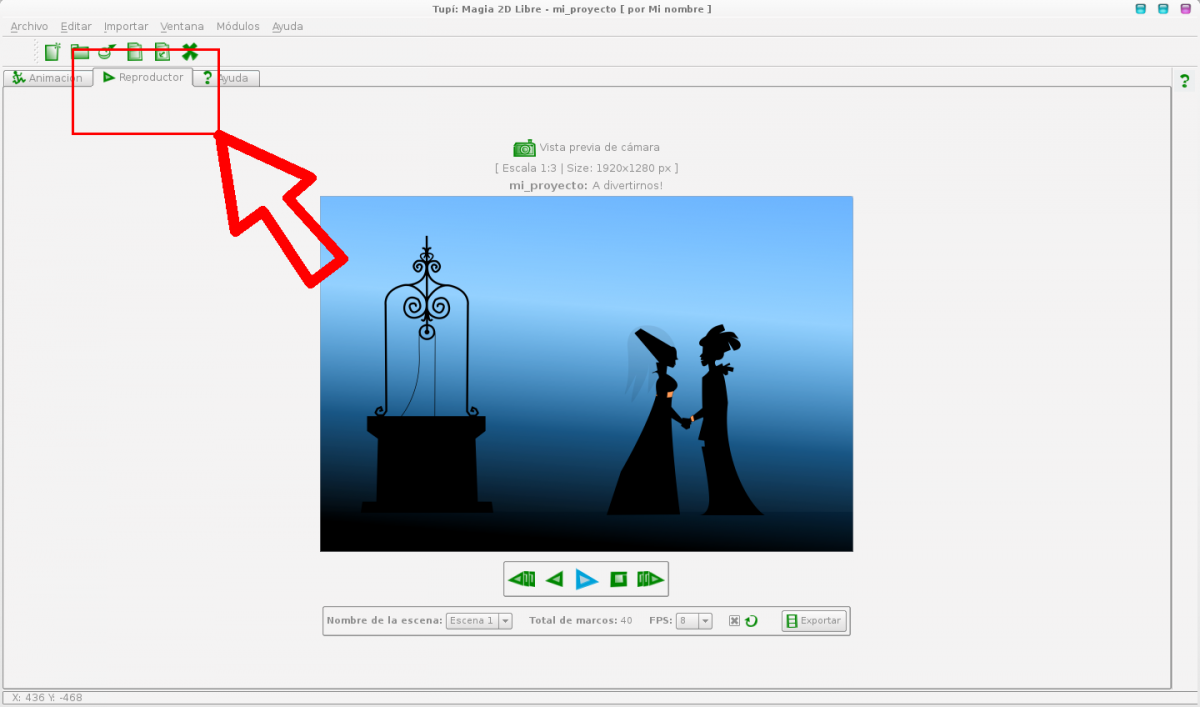Screen dimensions: 1200x707
Task: Switch to the Animación tab
Action: (47, 78)
